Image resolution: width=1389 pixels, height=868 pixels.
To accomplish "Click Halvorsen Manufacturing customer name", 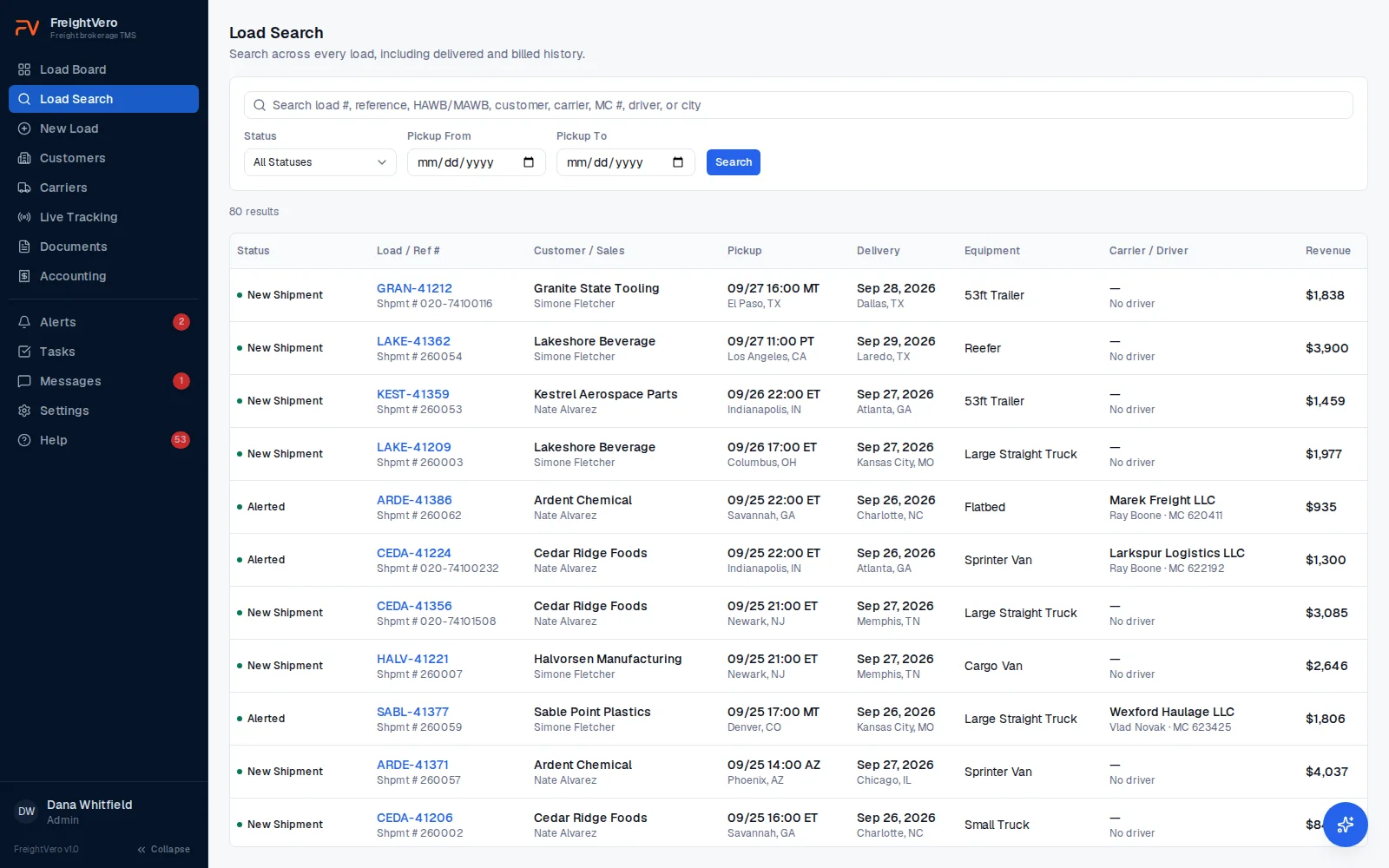I will 608,659.
